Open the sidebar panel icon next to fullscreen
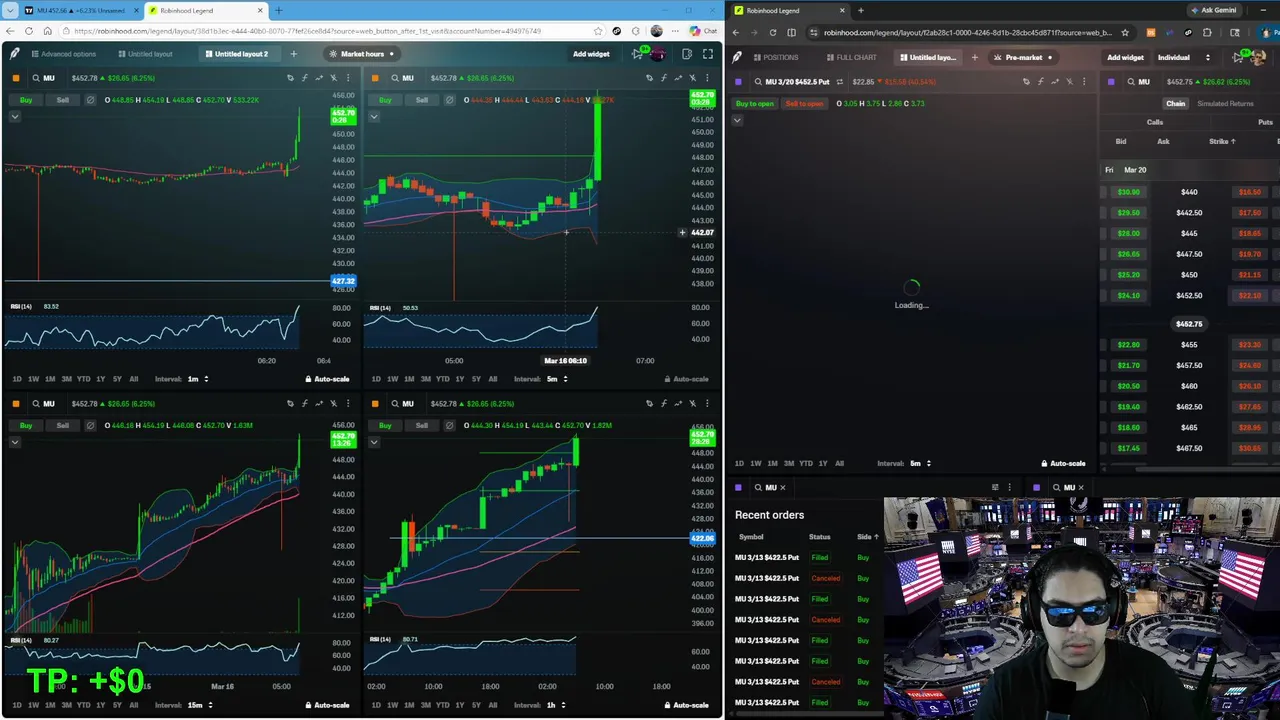 (x=687, y=54)
